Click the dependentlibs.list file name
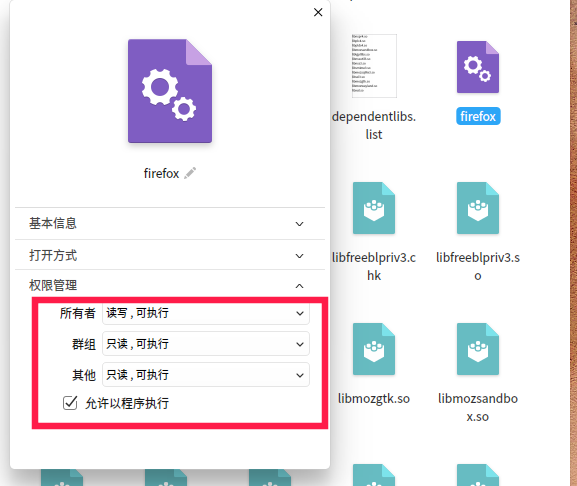The height and width of the screenshot is (486, 577). tap(374, 125)
